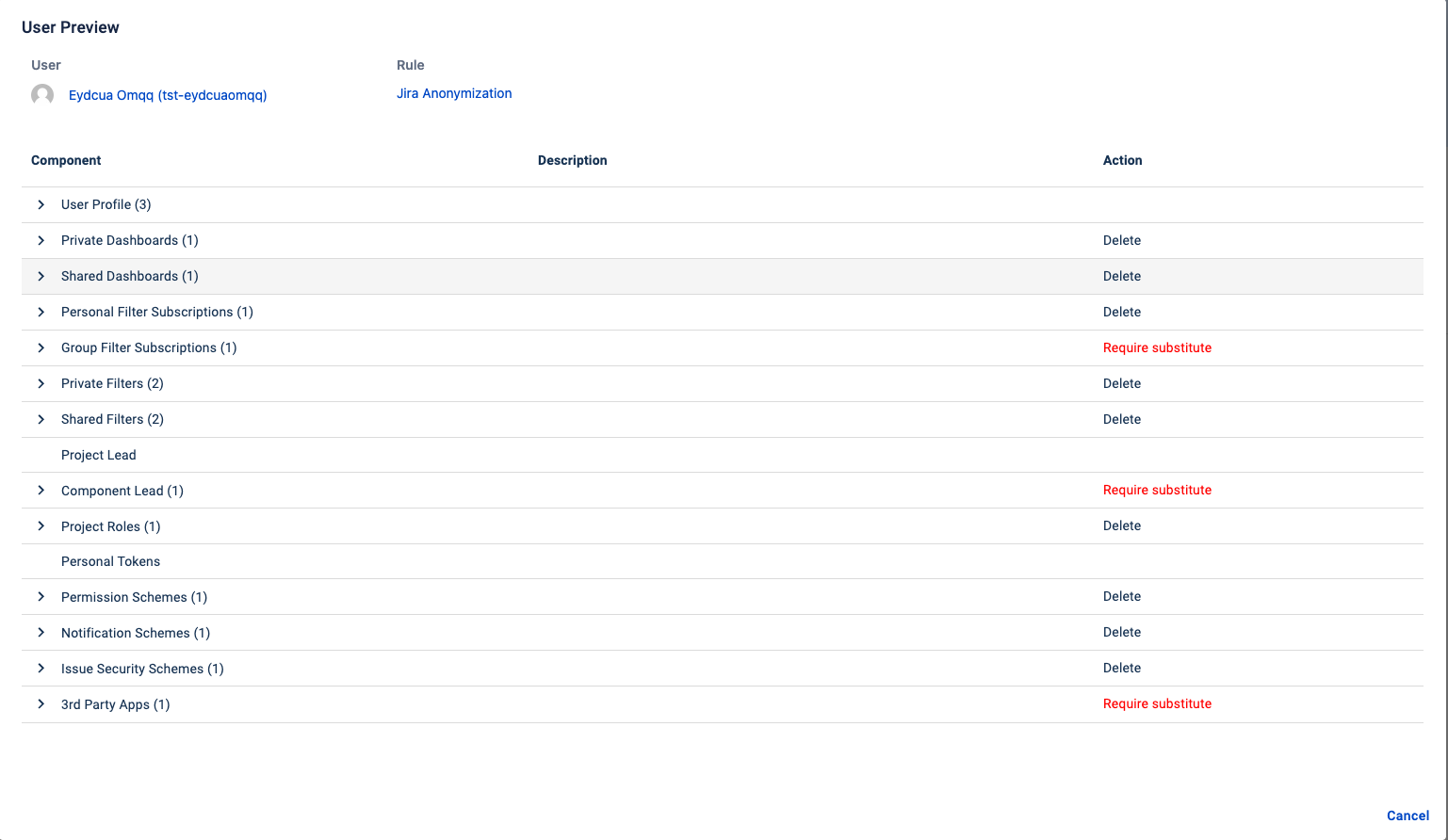The image size is (1448, 840).
Task: Expand the Project Roles (1) chevron
Action: click(41, 526)
